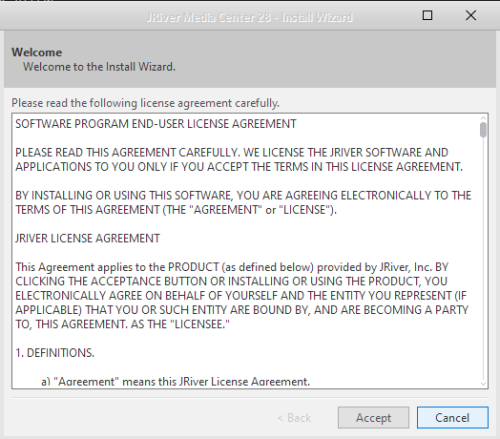This screenshot has width=500, height=439.
Task: Close the Install Wizard window
Action: pyautogui.click(x=471, y=15)
